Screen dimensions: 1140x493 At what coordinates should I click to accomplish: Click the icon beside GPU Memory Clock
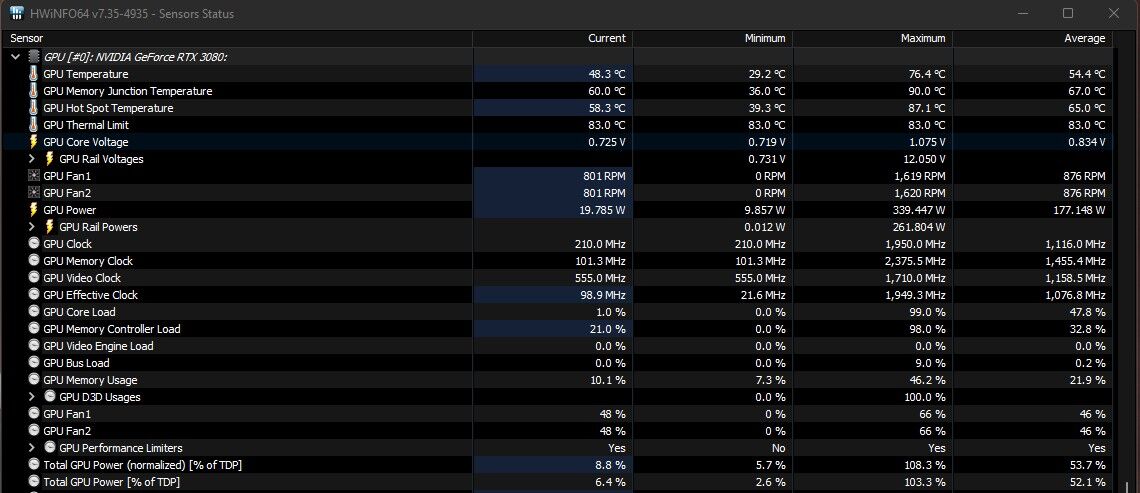[33, 260]
